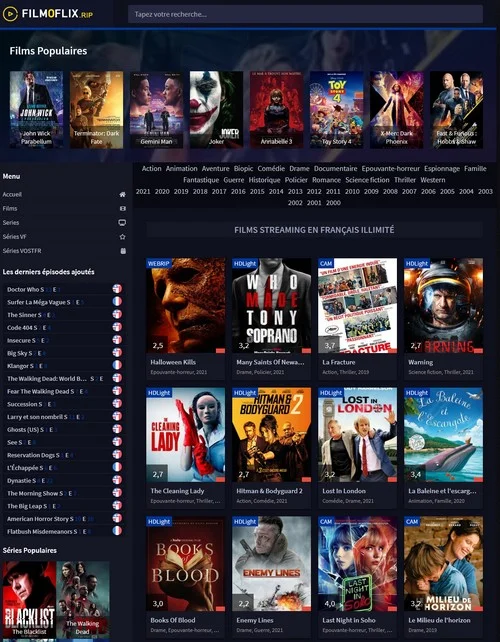The width and height of the screenshot is (500, 642).
Task: Click the French flag beside L'Échappée
Action: [x=117, y=467]
